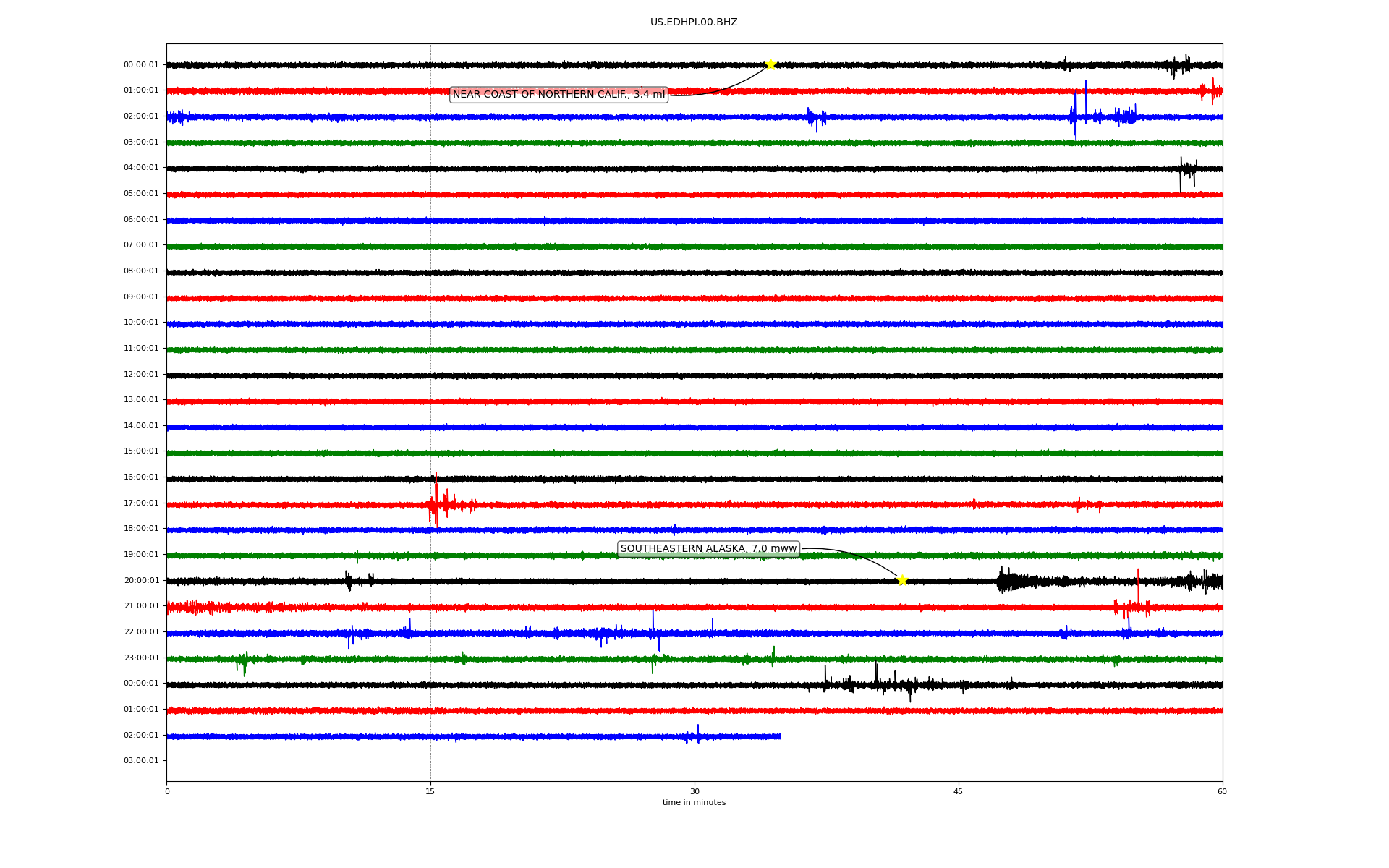
Task: Click the 60 minute x-axis tick label
Action: (1222, 791)
